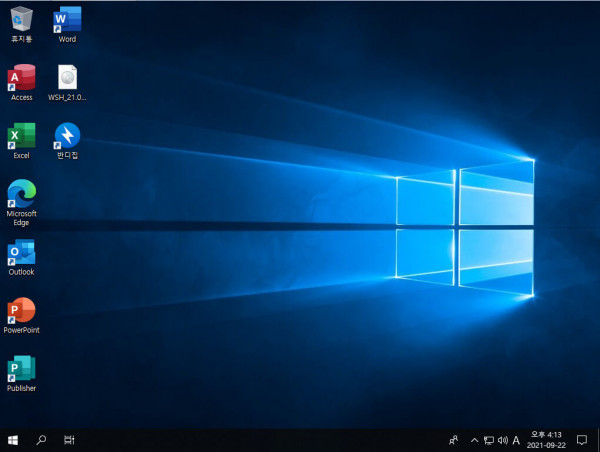Select the PowerPoint desktop shortcut
Image resolution: width=600 pixels, height=452 pixels.
21,315
